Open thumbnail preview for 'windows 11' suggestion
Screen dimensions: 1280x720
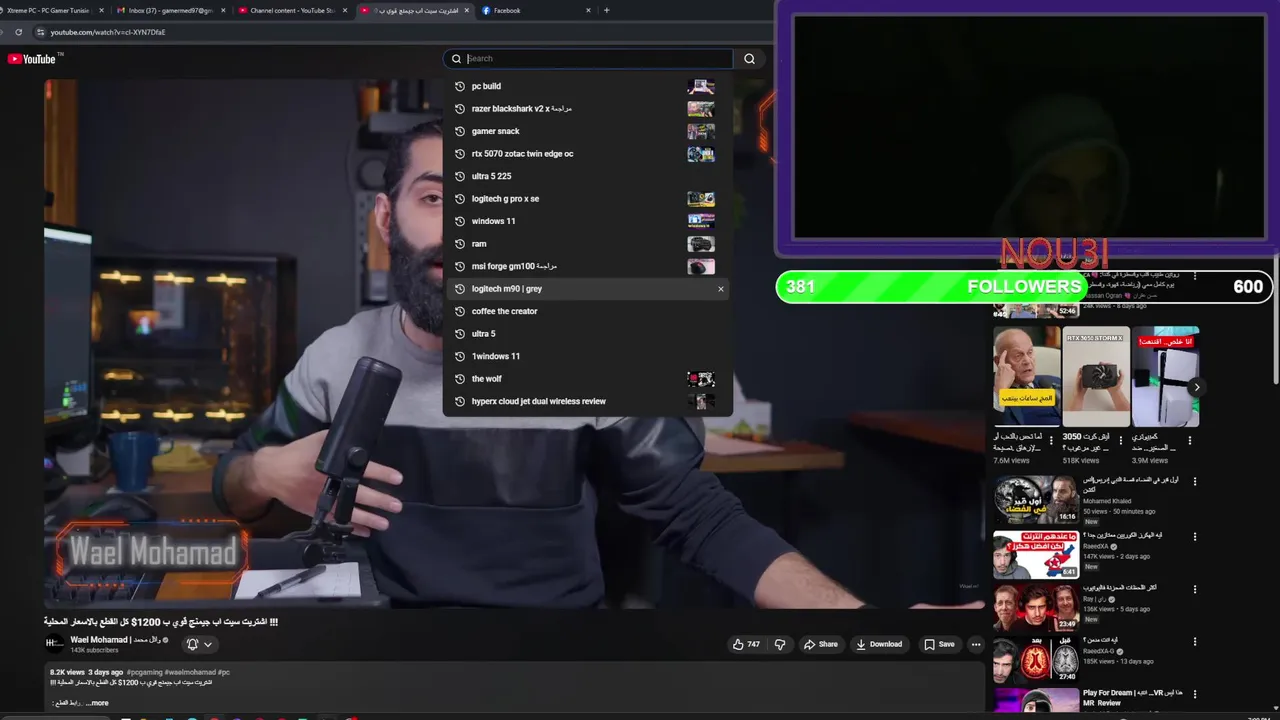point(701,221)
